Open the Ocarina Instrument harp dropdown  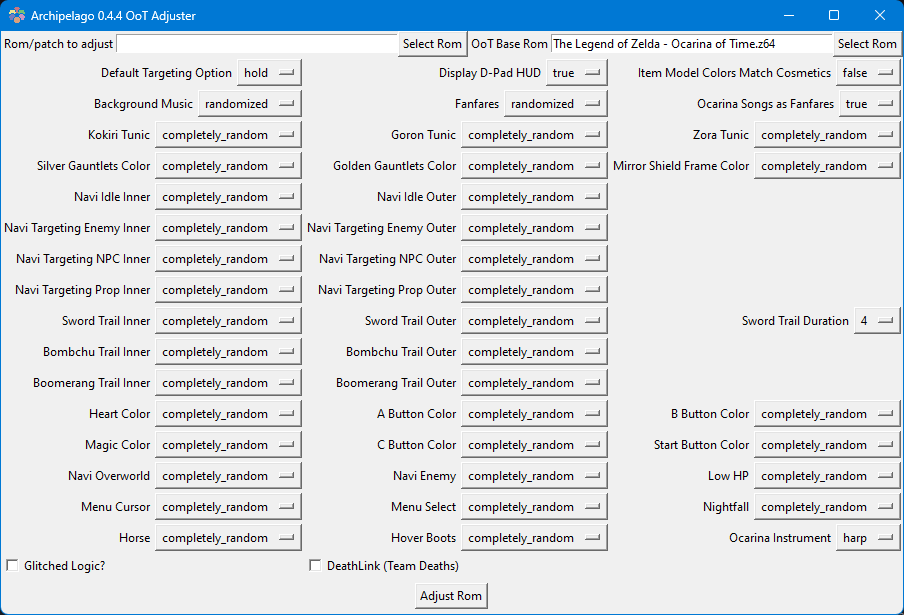(x=868, y=538)
